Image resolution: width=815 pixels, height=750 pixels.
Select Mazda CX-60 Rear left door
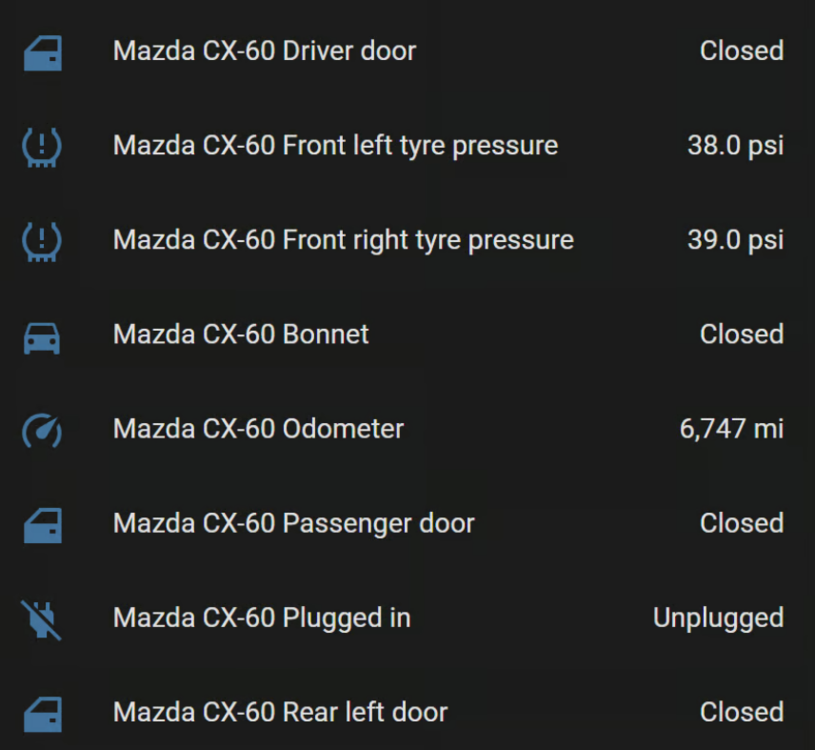tap(280, 712)
